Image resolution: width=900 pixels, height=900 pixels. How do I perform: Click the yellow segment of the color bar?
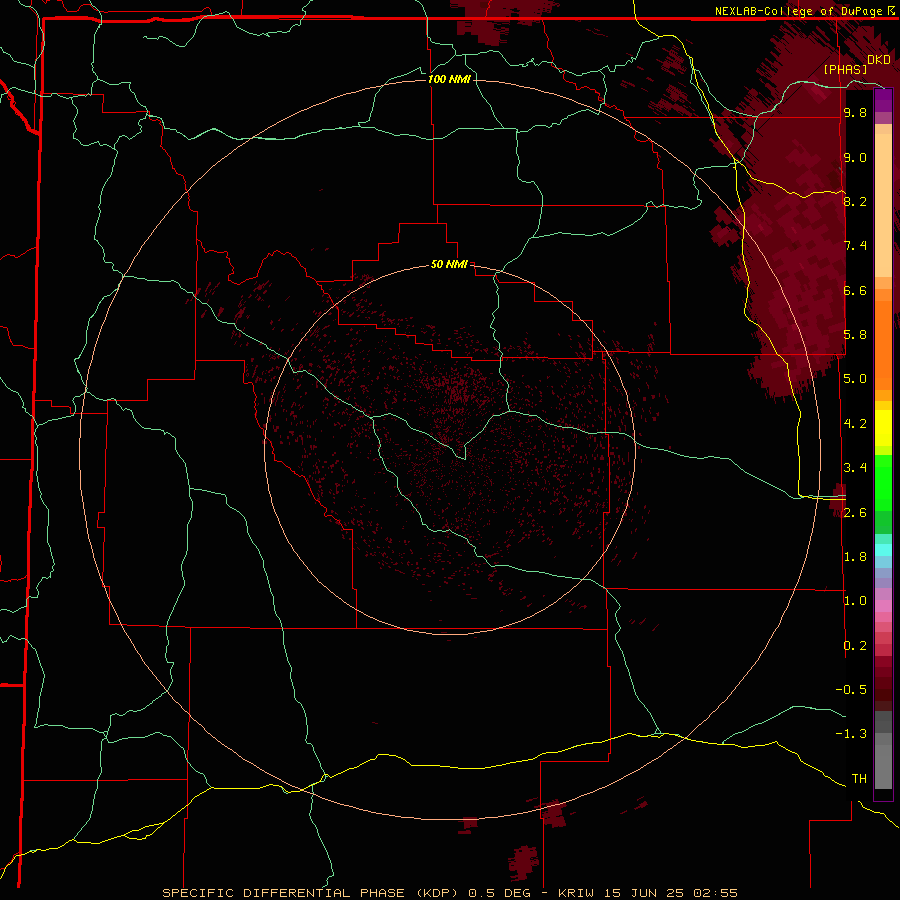pos(883,428)
